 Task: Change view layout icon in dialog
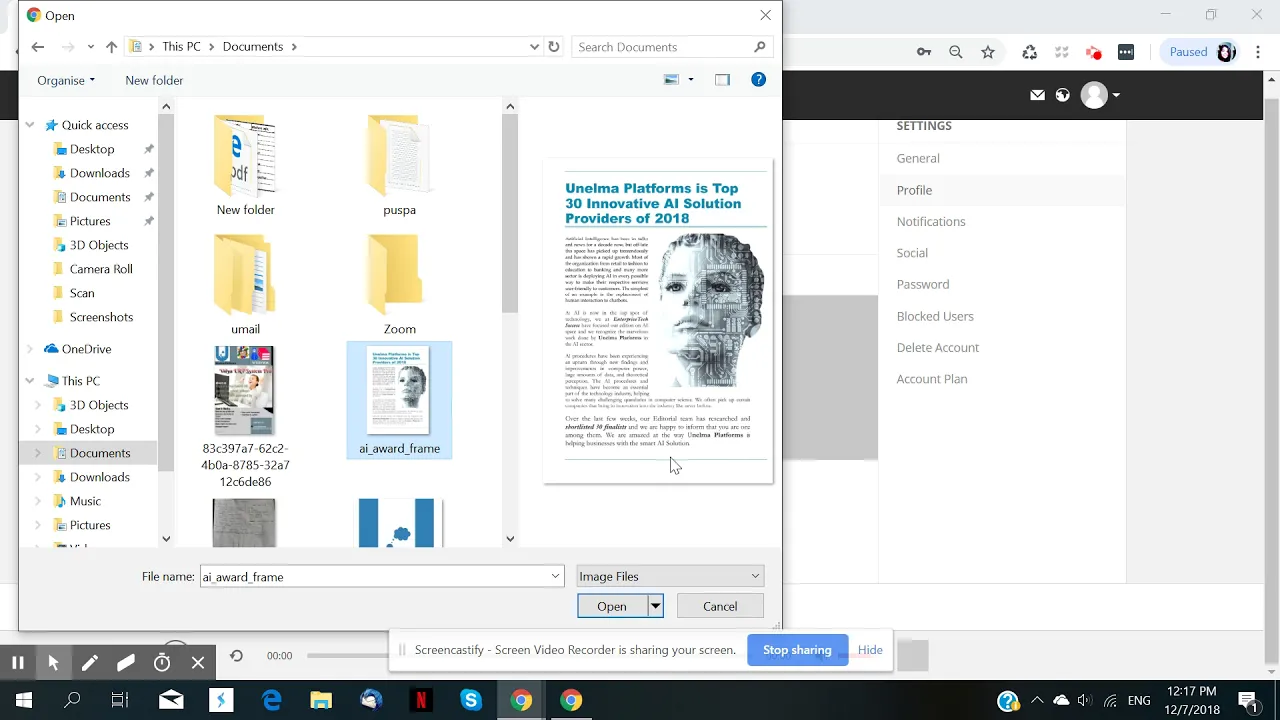coord(672,80)
